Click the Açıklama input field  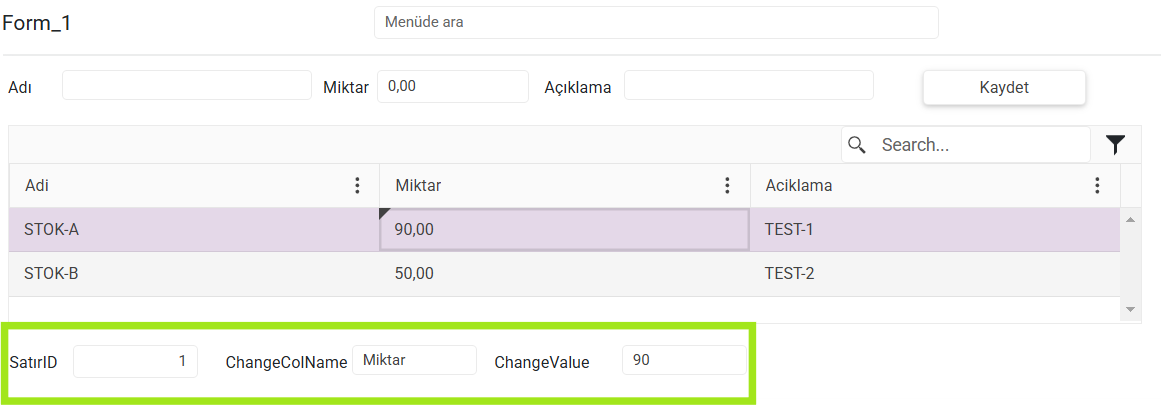pyautogui.click(x=749, y=85)
